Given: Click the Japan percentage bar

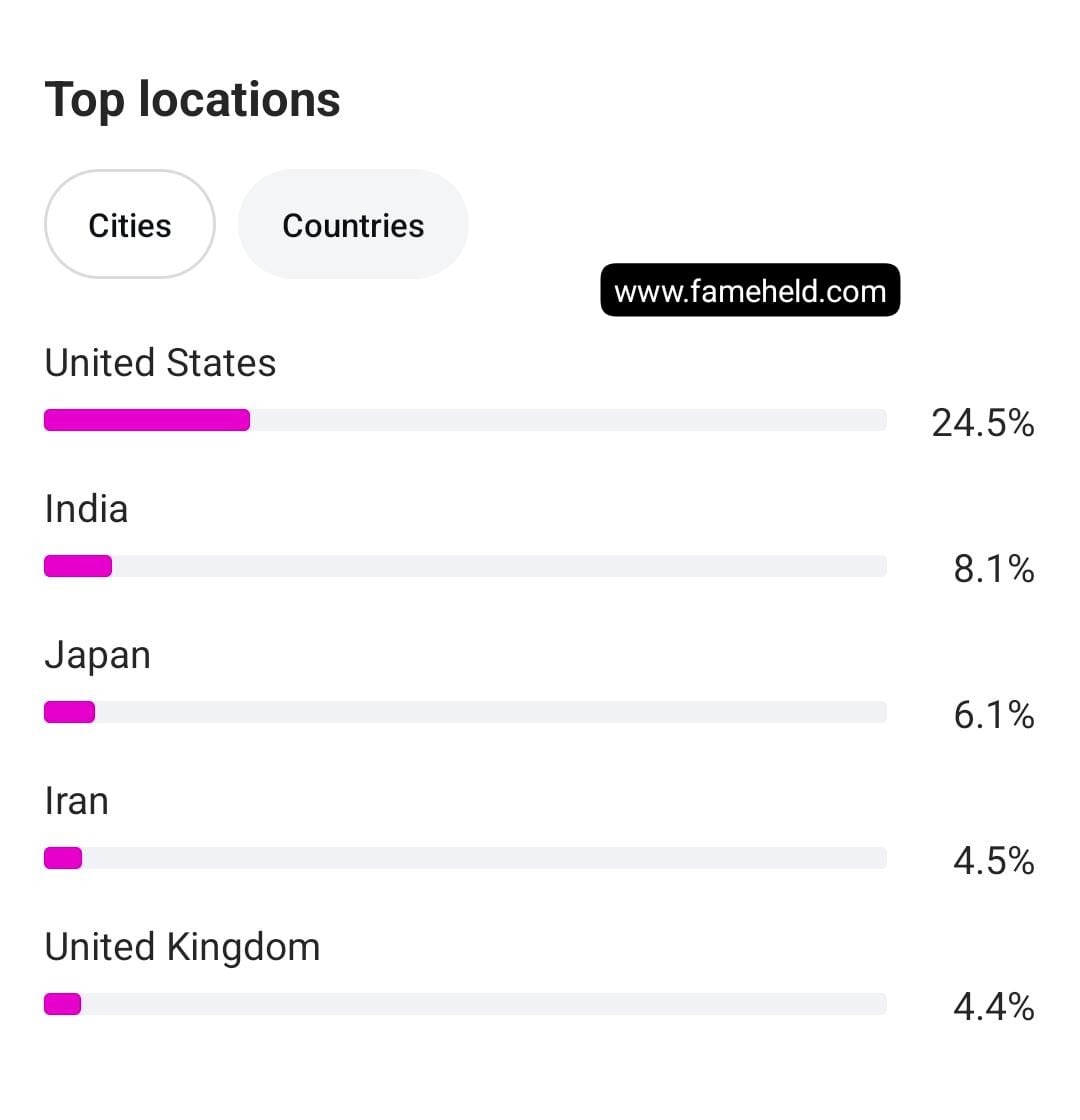Looking at the screenshot, I should (x=465, y=712).
